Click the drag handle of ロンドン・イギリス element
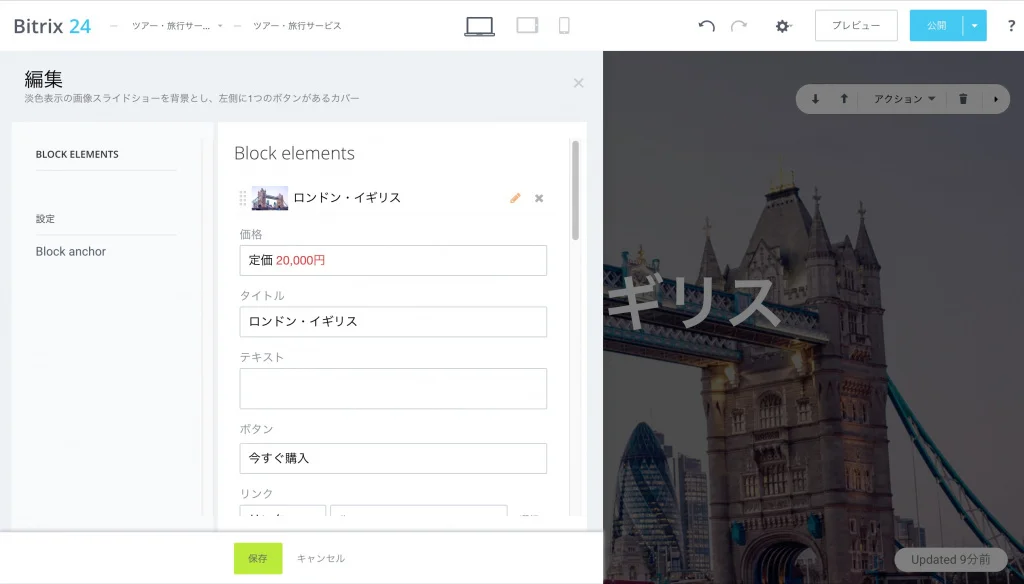Image resolution: width=1024 pixels, height=584 pixels. pos(243,198)
